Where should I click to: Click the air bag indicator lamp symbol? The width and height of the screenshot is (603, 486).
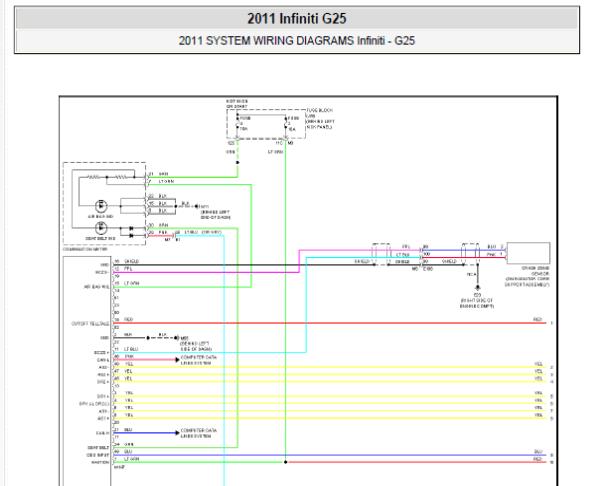click(x=101, y=206)
